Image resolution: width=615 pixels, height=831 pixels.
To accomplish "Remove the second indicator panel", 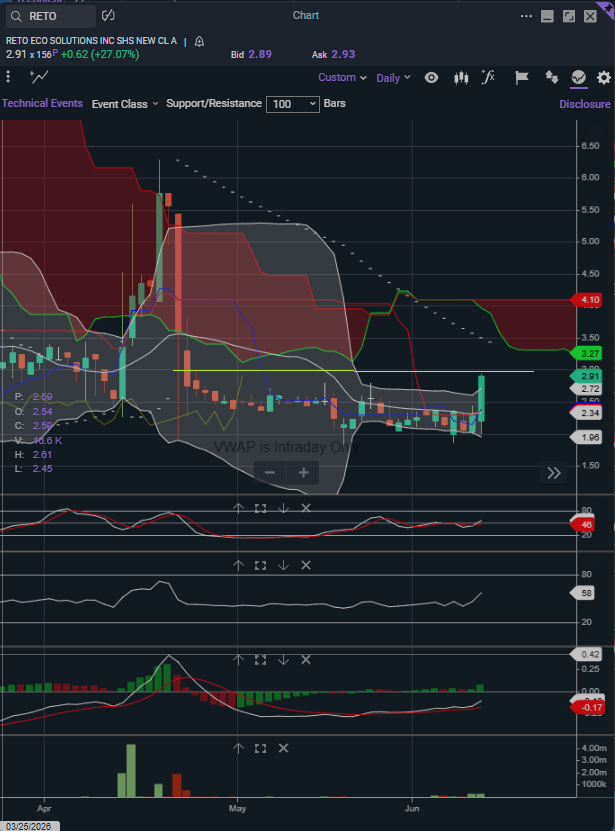I will pos(306,565).
